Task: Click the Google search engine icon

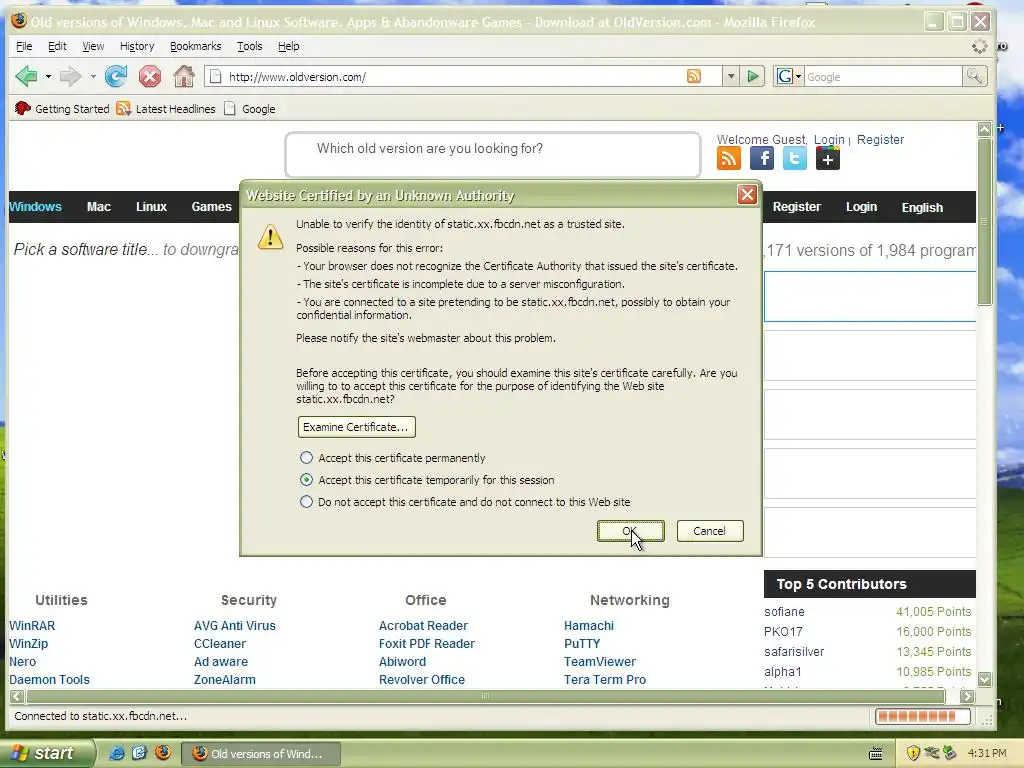Action: 784,76
